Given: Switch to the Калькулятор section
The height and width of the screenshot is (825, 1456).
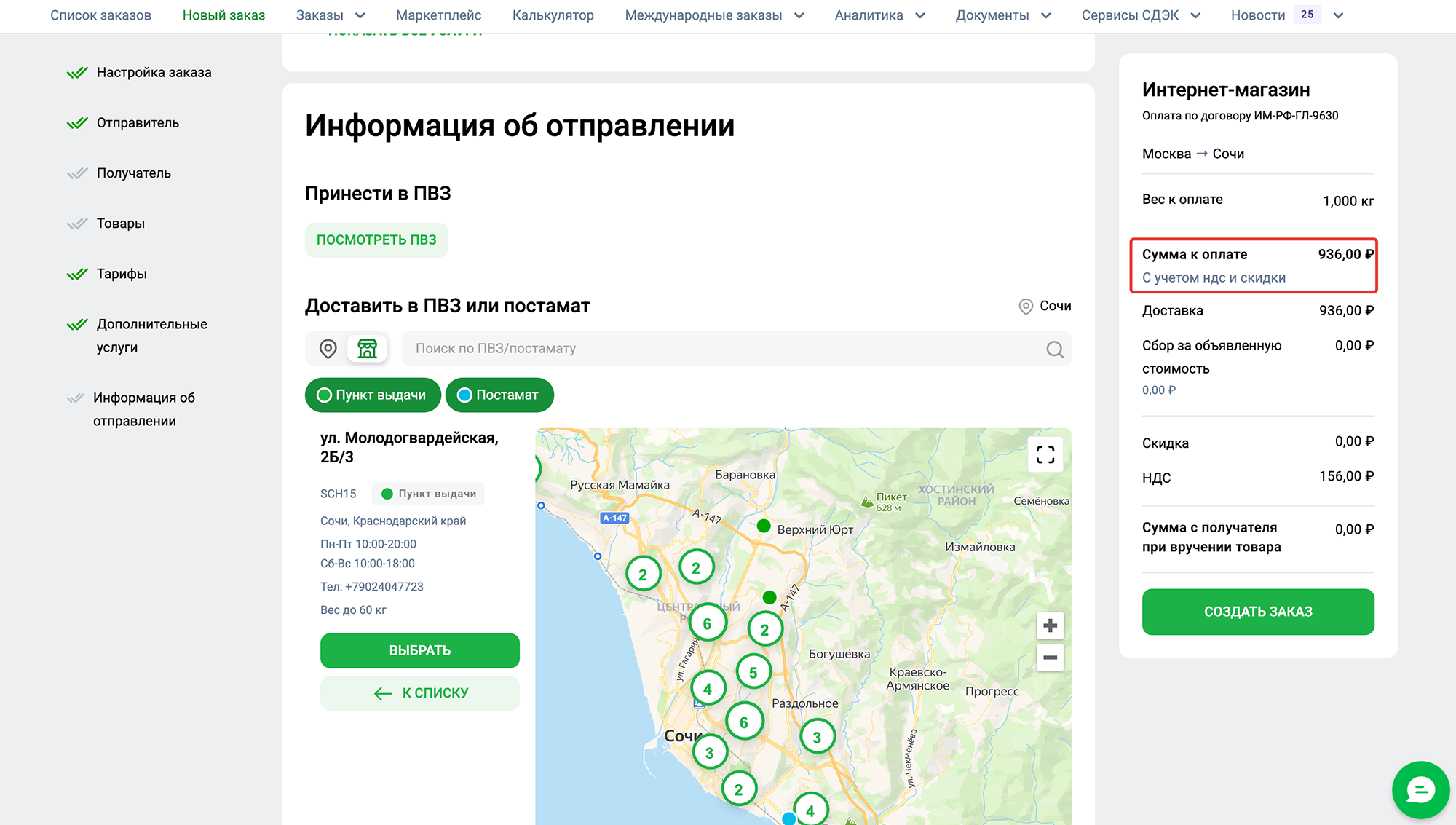Looking at the screenshot, I should [x=554, y=15].
